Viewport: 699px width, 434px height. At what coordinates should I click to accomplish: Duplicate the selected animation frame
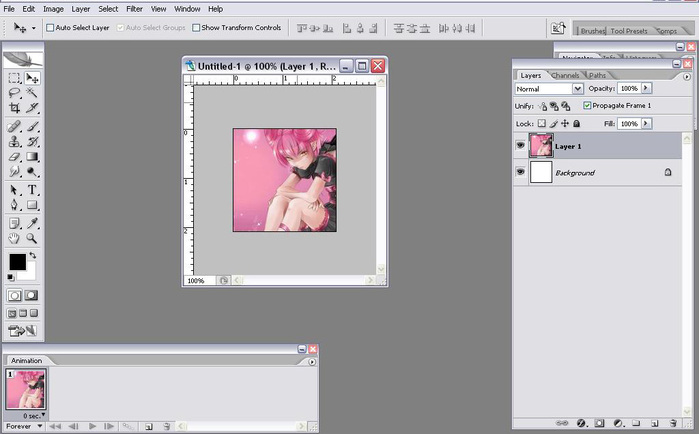pyautogui.click(x=149, y=426)
